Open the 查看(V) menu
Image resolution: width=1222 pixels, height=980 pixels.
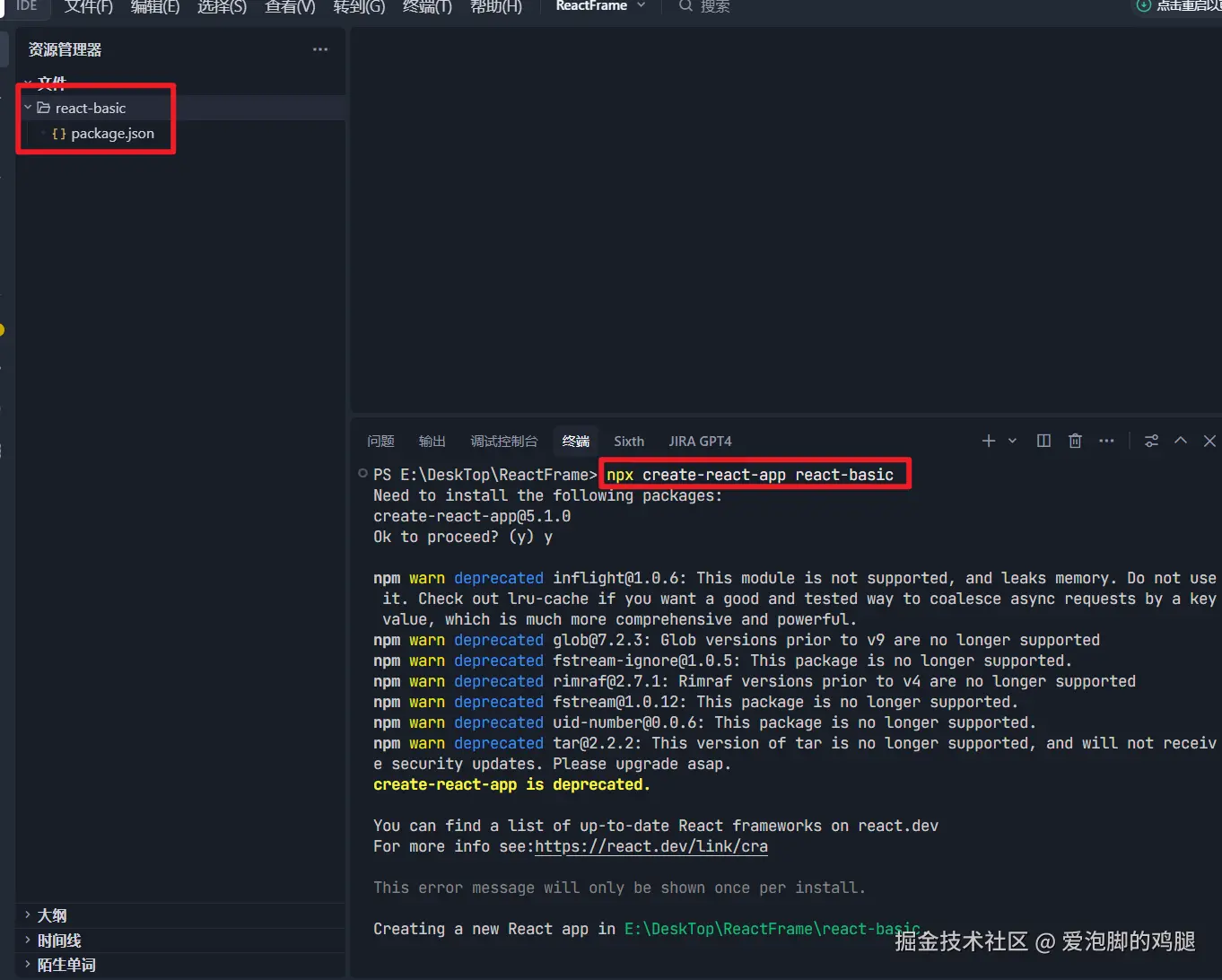290,6
